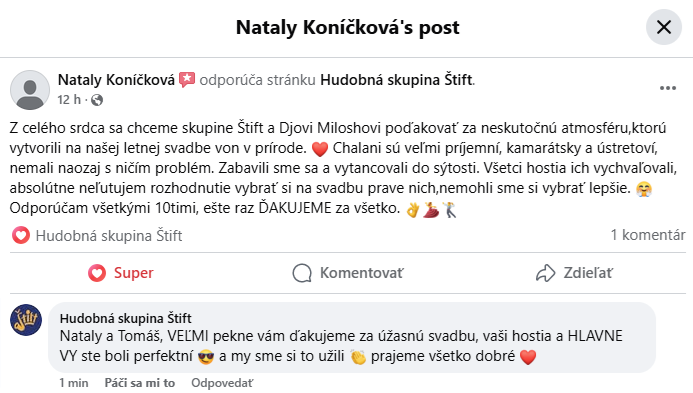
Task: Open the Štift band logo avatar in comment
Action: coord(26,320)
